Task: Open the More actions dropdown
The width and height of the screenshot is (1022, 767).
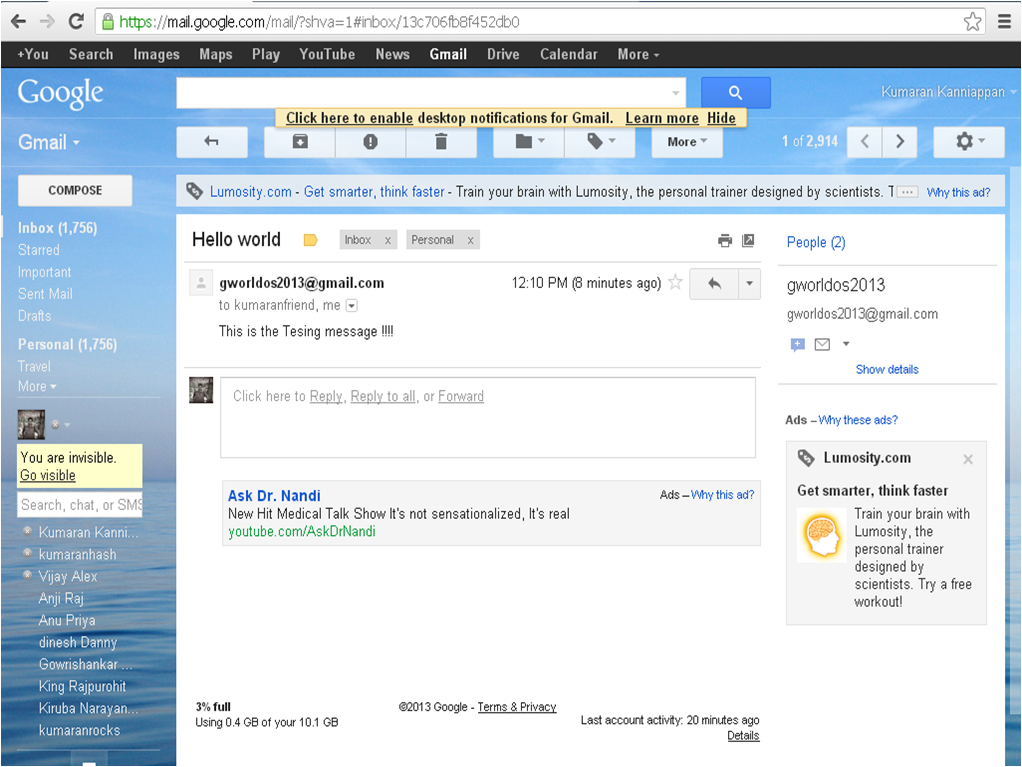Action: click(687, 141)
